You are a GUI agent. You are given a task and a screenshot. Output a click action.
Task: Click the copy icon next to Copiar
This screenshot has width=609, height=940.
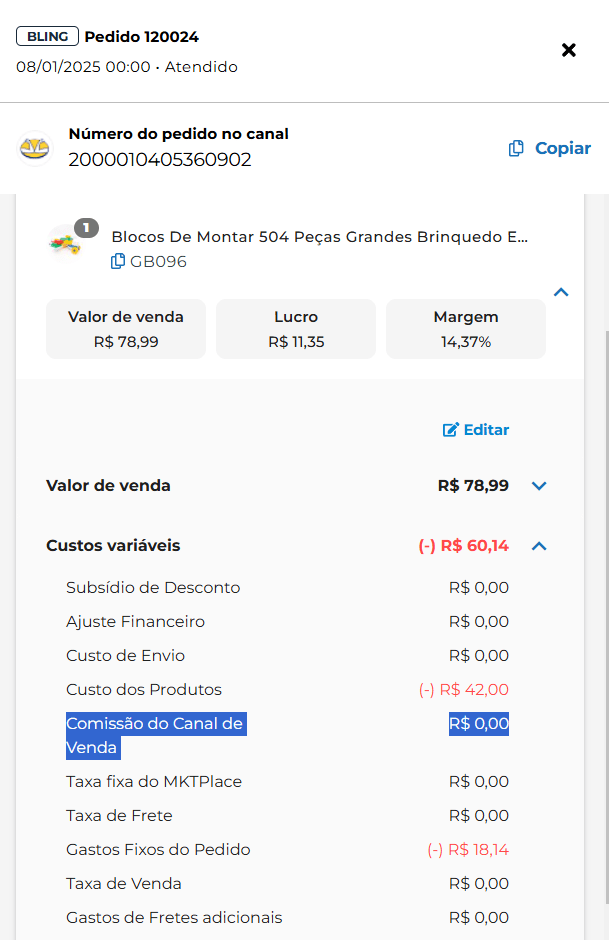click(x=516, y=148)
